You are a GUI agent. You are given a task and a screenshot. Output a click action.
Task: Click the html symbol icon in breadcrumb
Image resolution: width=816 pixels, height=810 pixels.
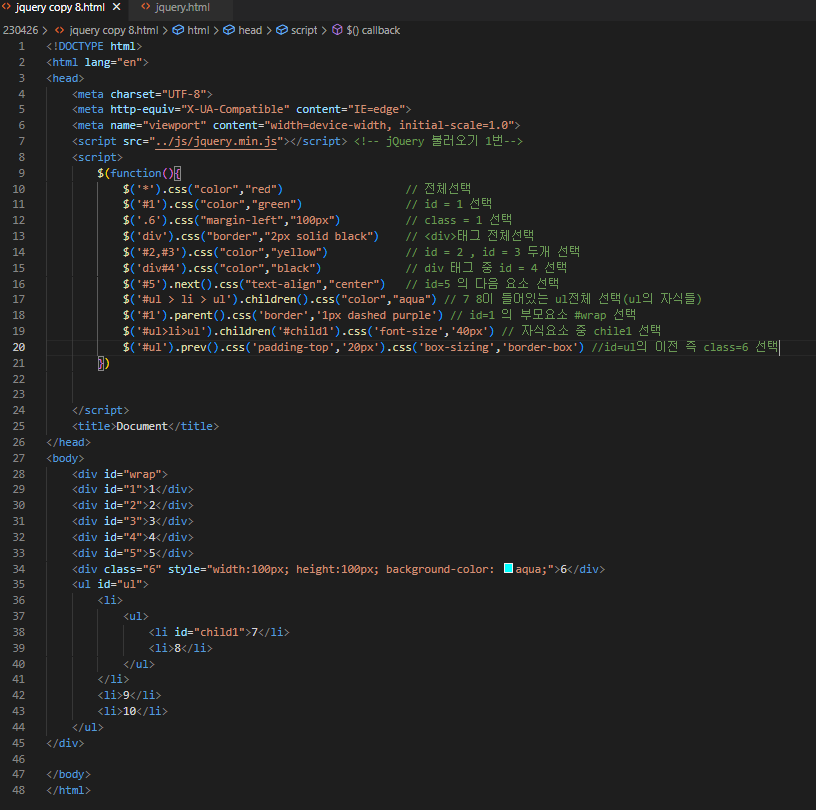tap(178, 30)
